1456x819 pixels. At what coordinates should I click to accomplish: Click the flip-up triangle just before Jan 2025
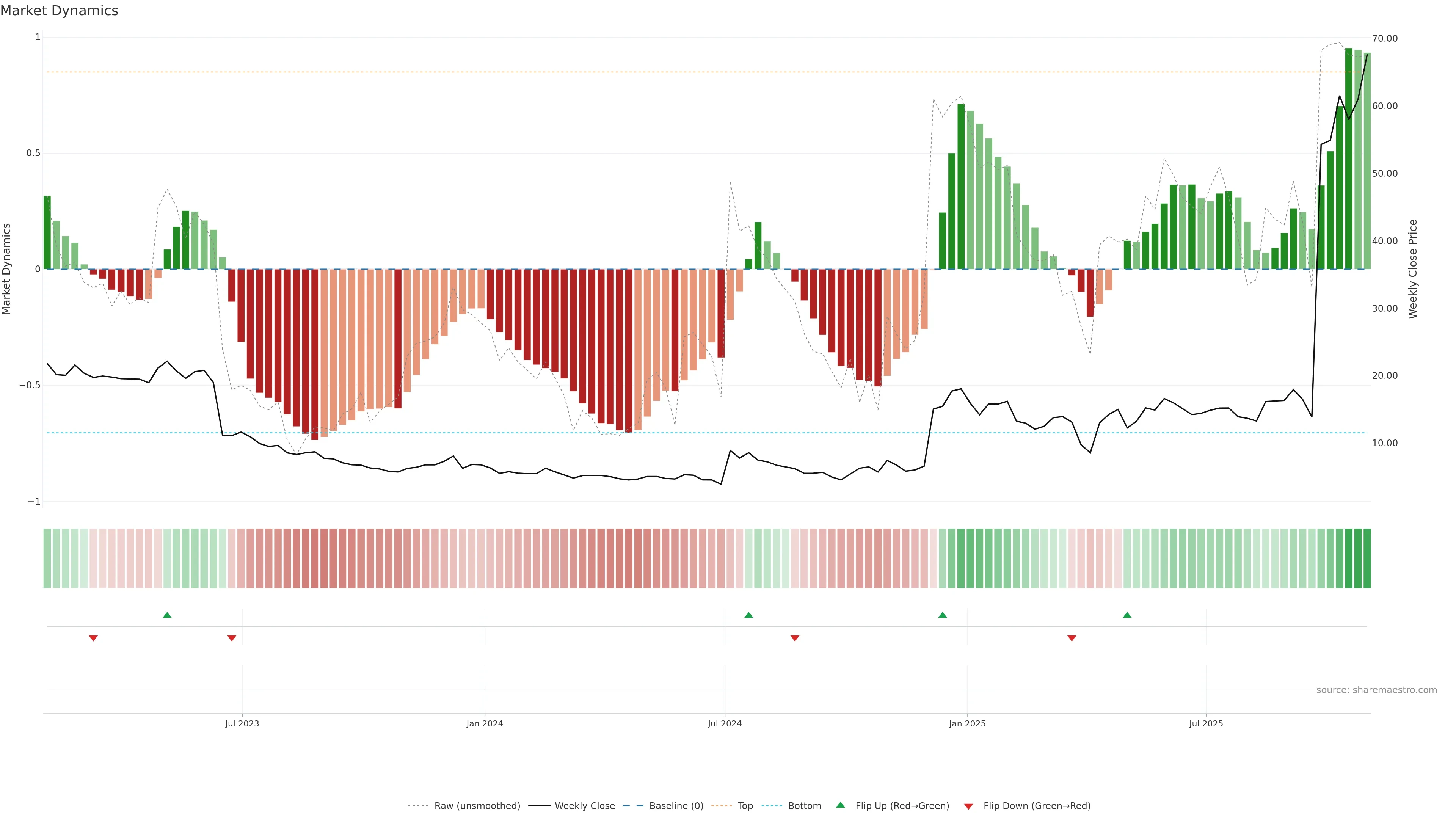click(942, 615)
